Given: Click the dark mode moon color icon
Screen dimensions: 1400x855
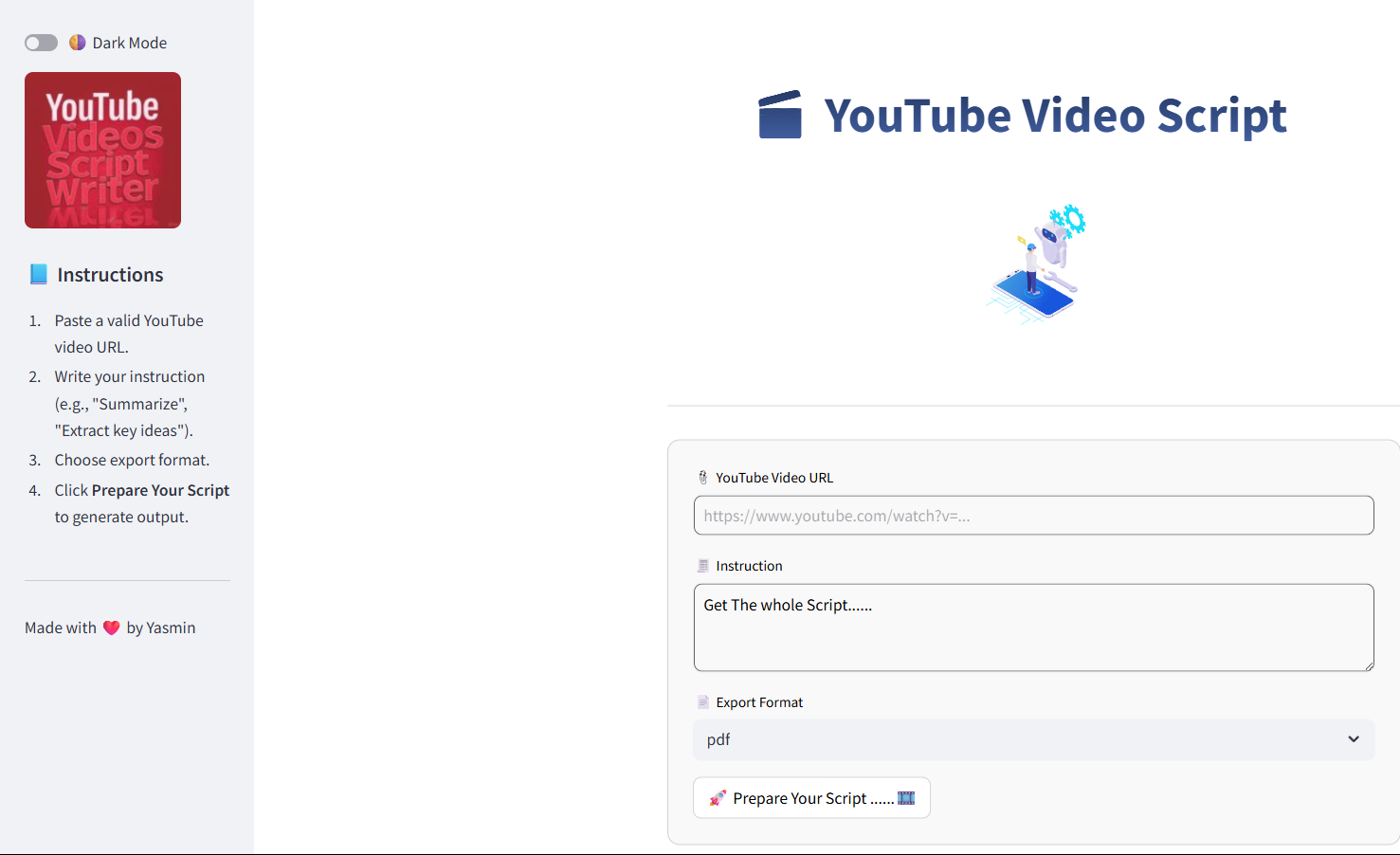Looking at the screenshot, I should (77, 43).
